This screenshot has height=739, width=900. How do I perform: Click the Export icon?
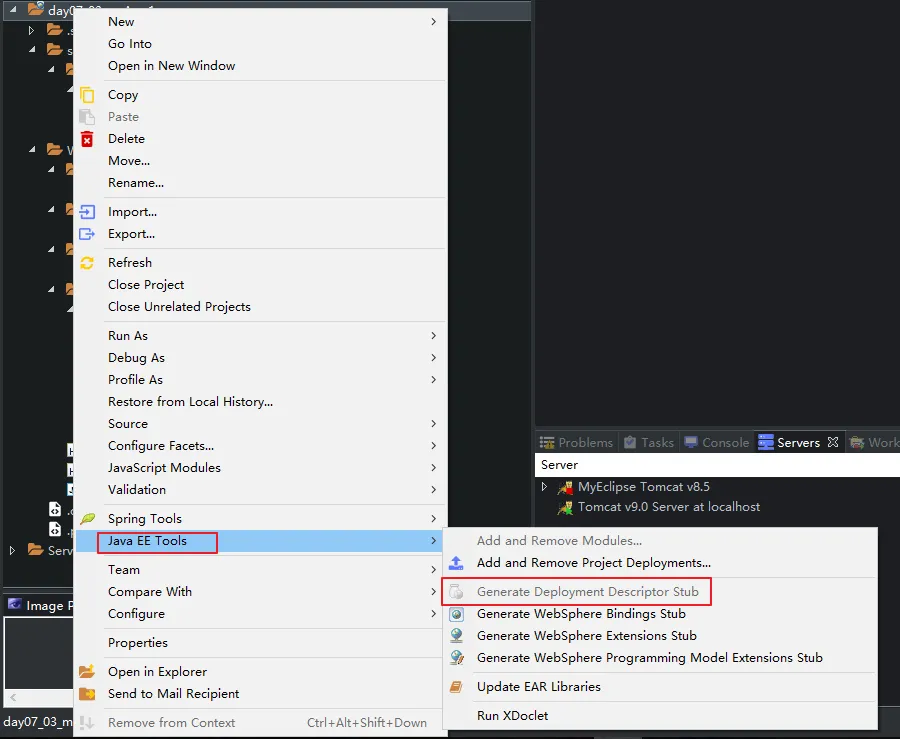pos(87,234)
